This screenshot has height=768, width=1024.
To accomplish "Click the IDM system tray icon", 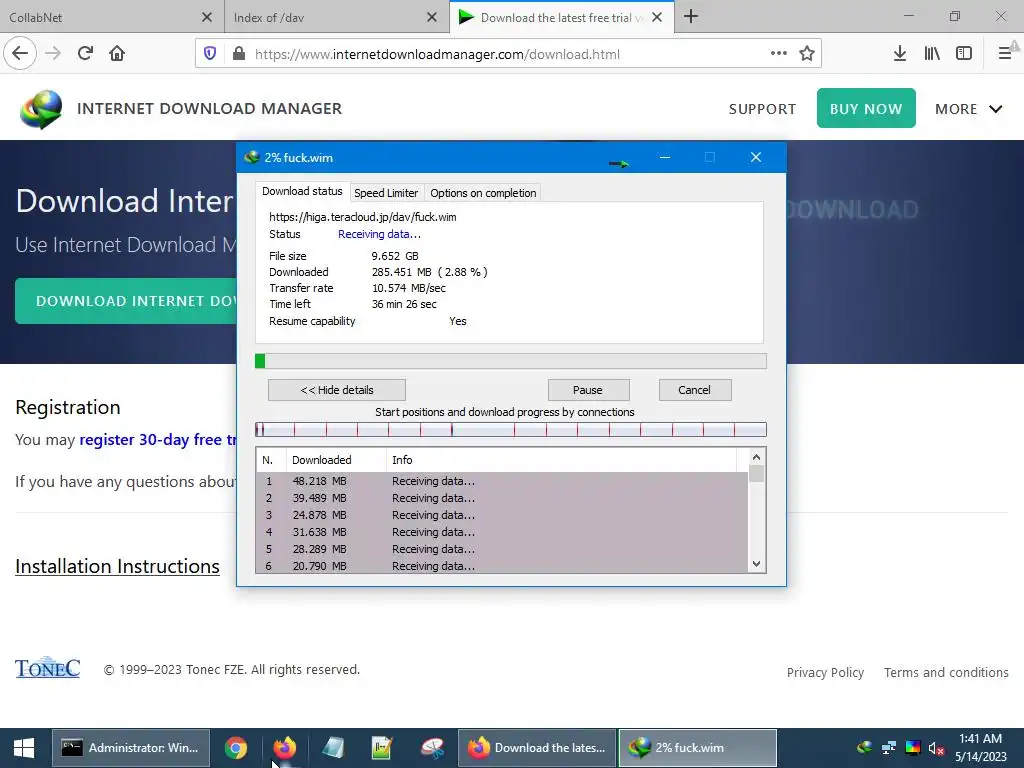I will (x=865, y=748).
